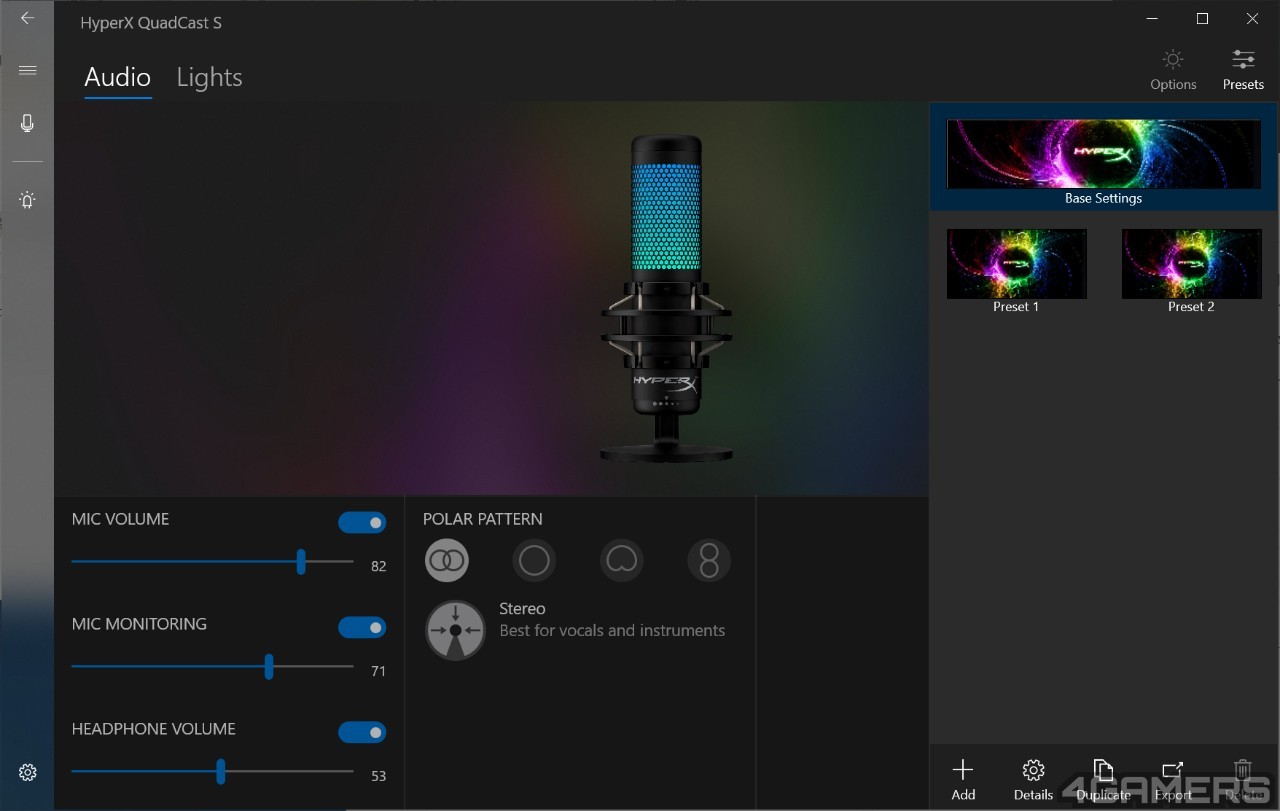Click 'Best for vocals and instruments' description
The height and width of the screenshot is (811, 1280).
tap(612, 631)
